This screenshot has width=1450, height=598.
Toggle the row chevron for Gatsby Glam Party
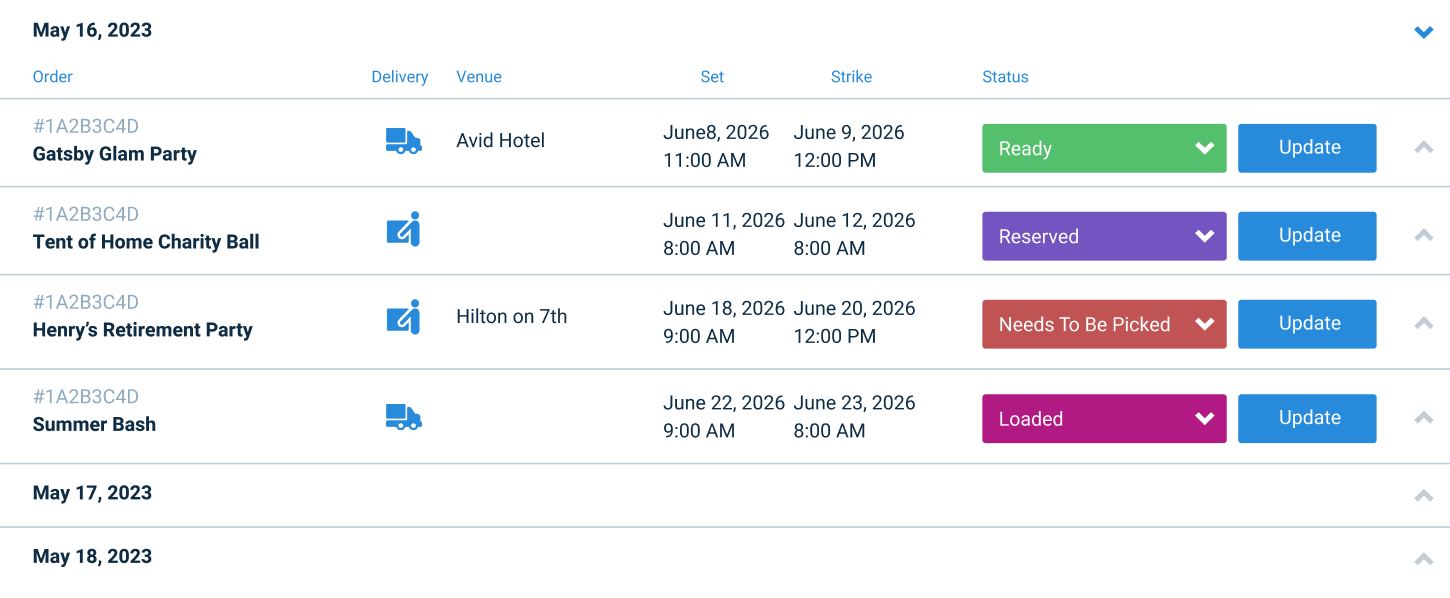pyautogui.click(x=1424, y=147)
